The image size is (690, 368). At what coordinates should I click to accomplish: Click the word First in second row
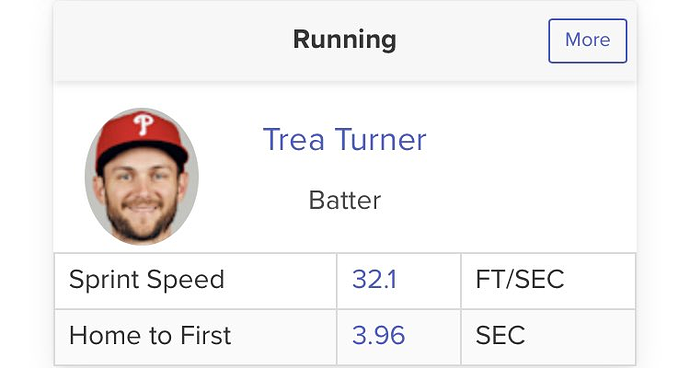tap(206, 335)
